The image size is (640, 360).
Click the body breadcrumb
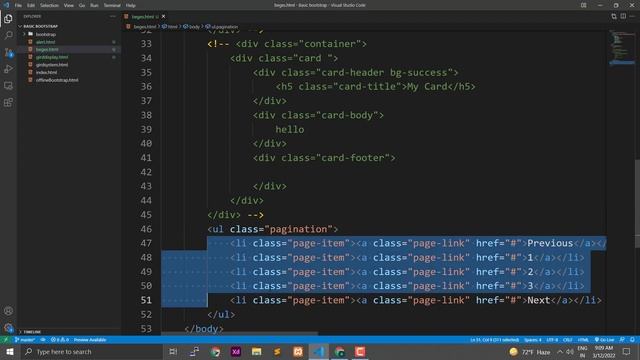(191, 27)
